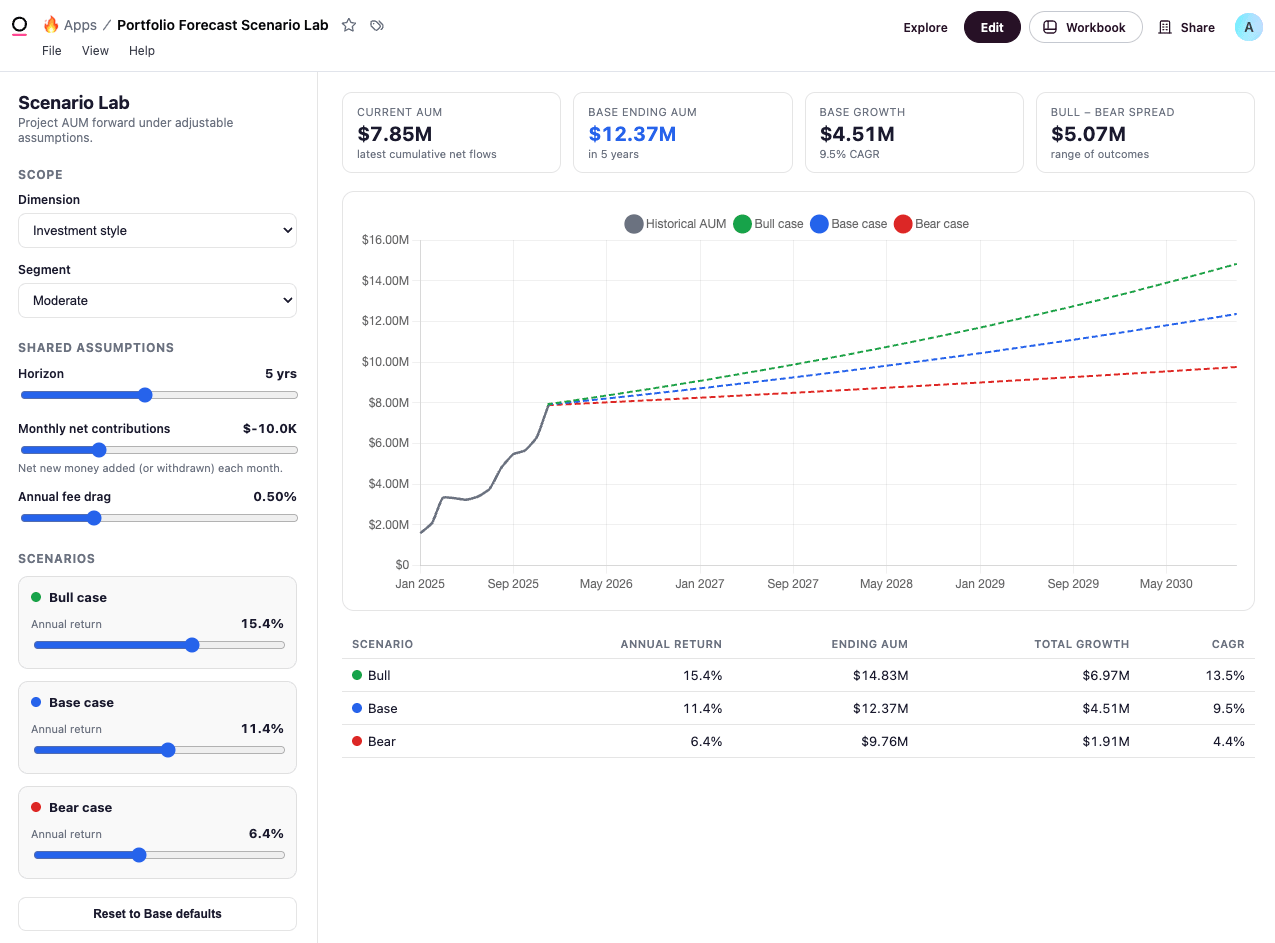The image size is (1275, 943).
Task: Click the Bull case annual return slider
Action: click(x=159, y=645)
